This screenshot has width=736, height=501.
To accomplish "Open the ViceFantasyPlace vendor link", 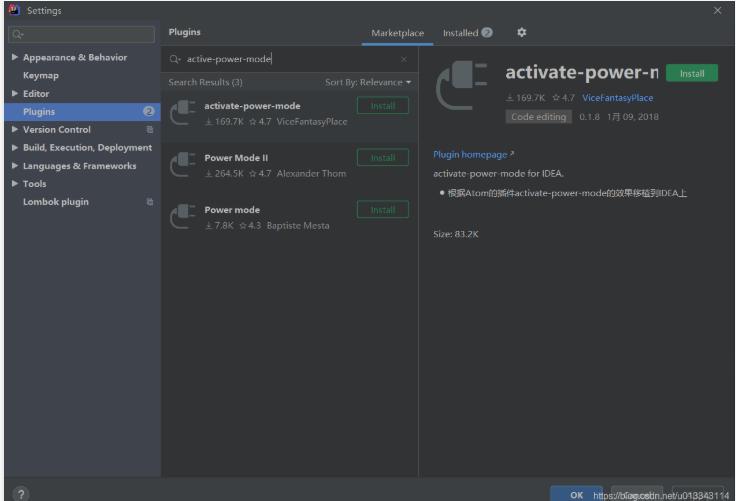I will (x=618, y=98).
